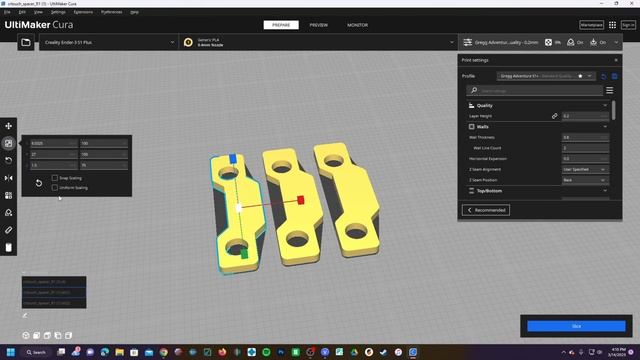
Task: Click the Recommended button
Action: click(x=486, y=210)
